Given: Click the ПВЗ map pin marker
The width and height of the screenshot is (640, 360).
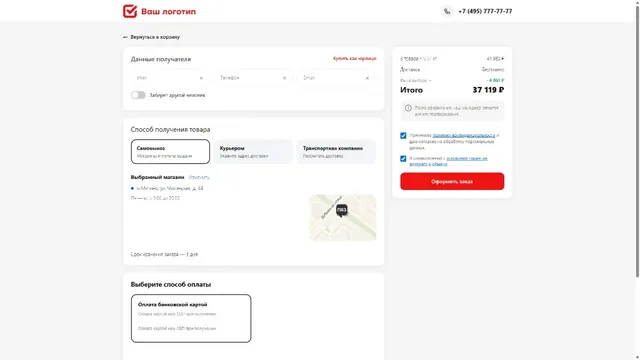Looking at the screenshot, I should (x=342, y=210).
